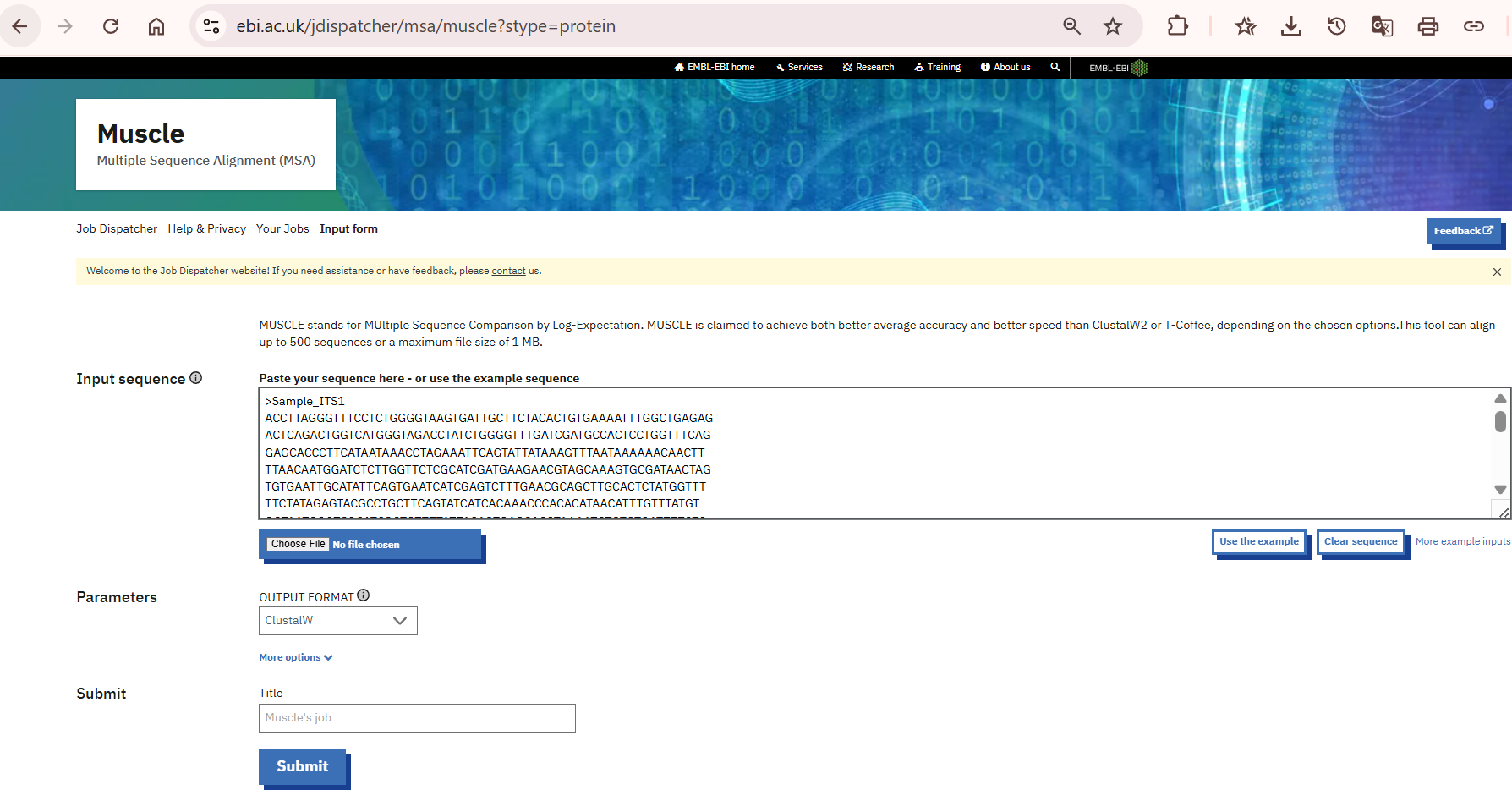Reload the page
Screen dimensions: 1512x790
tap(111, 26)
